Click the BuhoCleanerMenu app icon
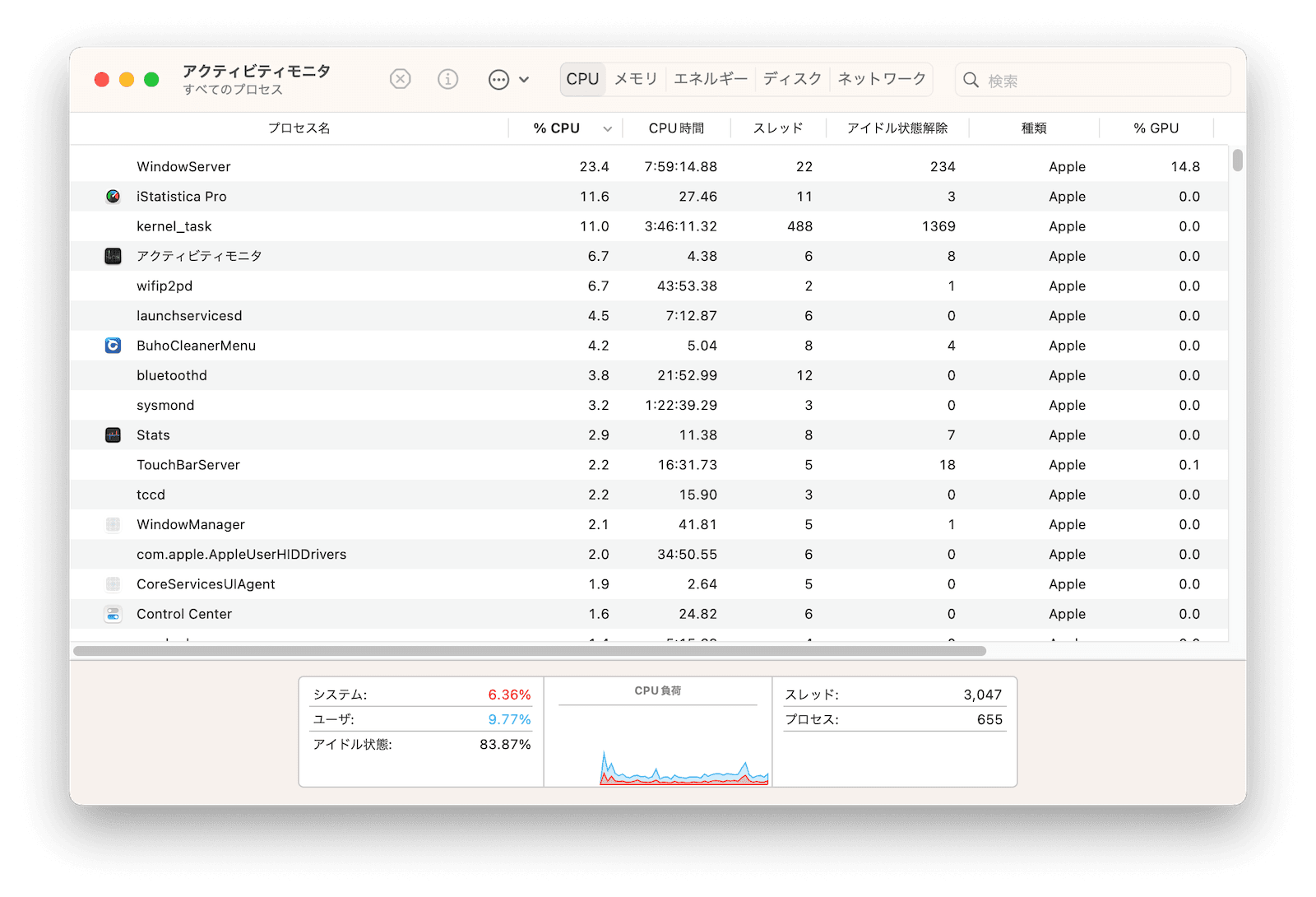 (113, 346)
